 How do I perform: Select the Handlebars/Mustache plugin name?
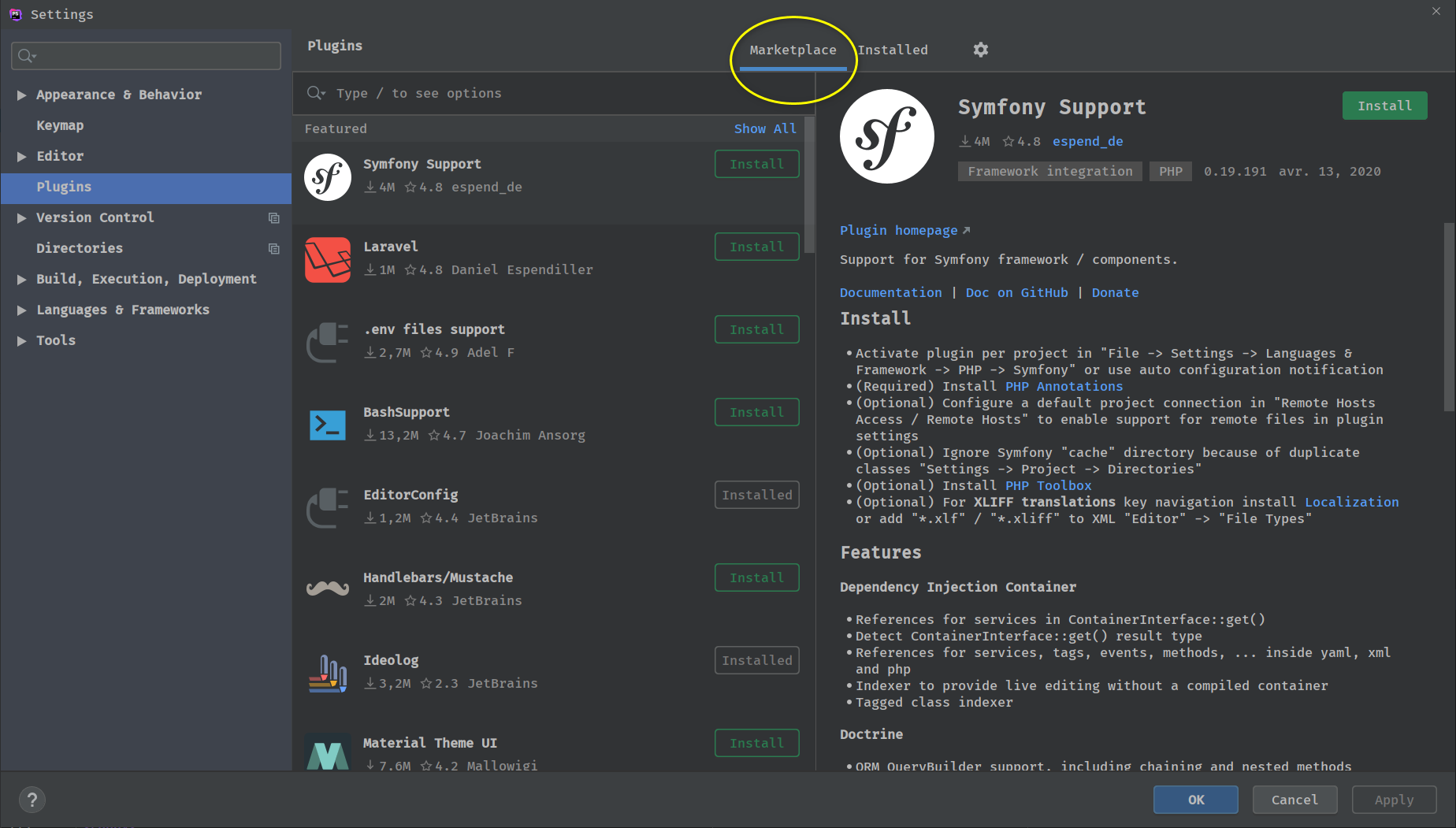point(438,577)
